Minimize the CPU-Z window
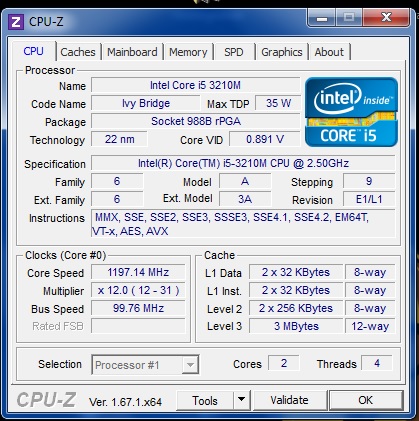 (321, 18)
